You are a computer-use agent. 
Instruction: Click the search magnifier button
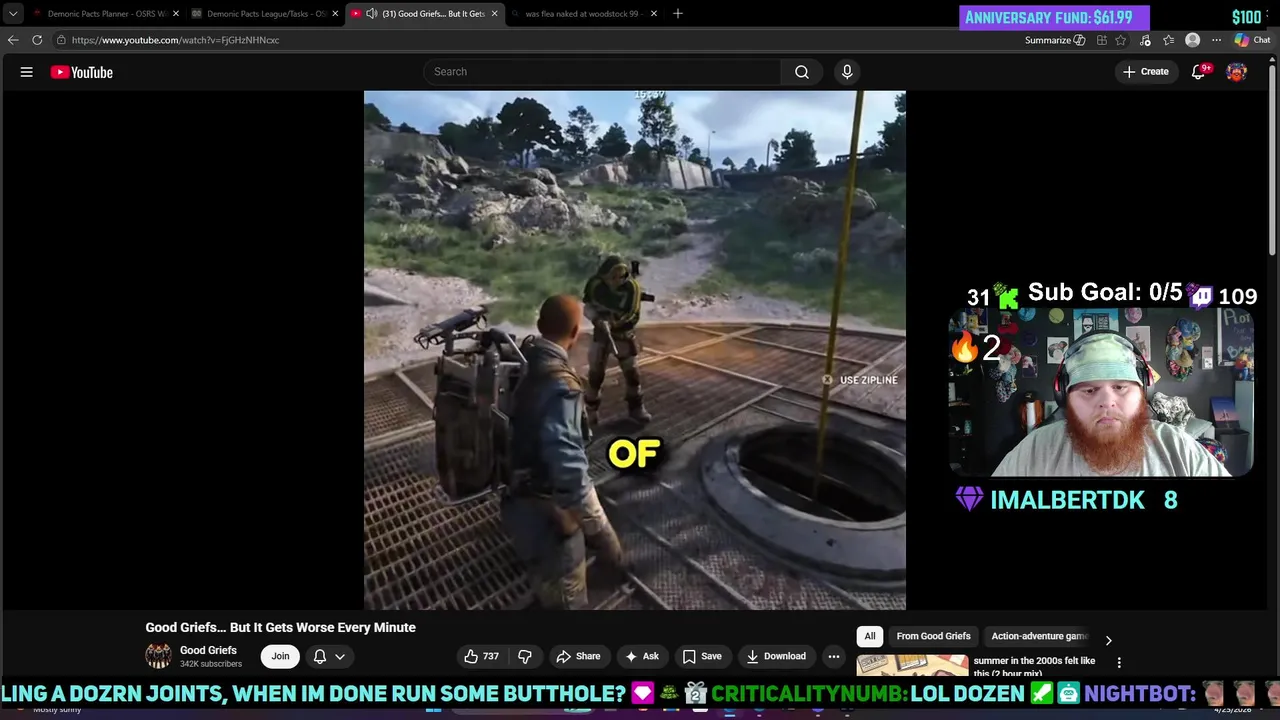tap(802, 72)
